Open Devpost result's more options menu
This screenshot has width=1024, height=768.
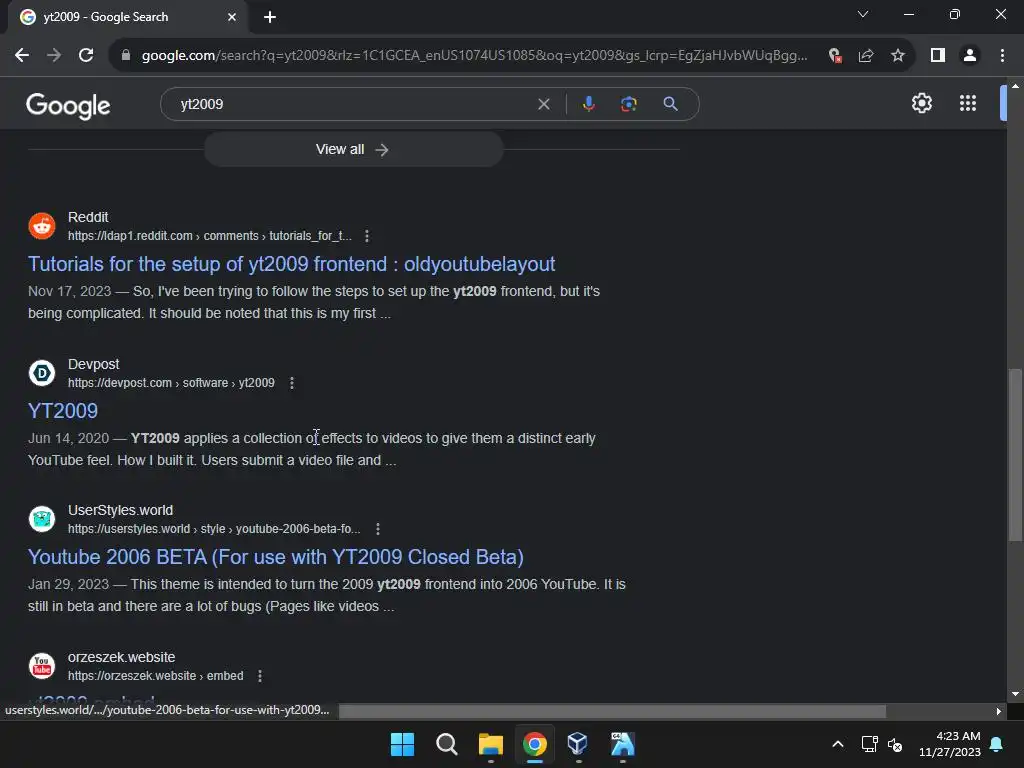292,383
